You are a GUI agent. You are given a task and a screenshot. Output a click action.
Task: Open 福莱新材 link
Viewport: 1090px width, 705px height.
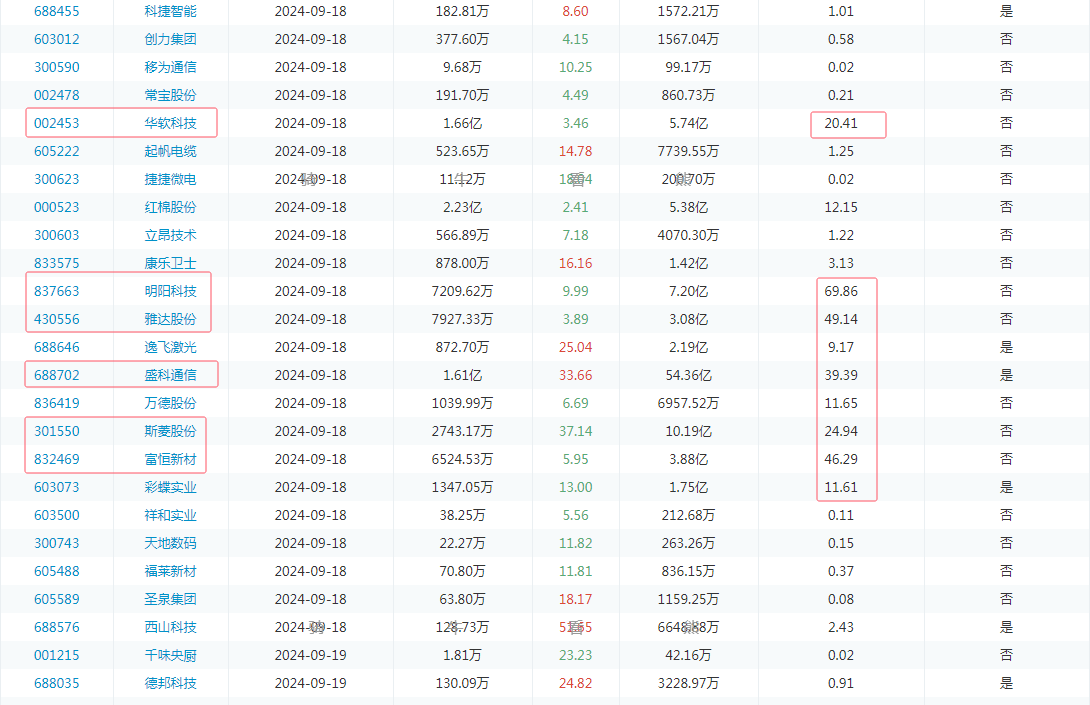click(170, 571)
